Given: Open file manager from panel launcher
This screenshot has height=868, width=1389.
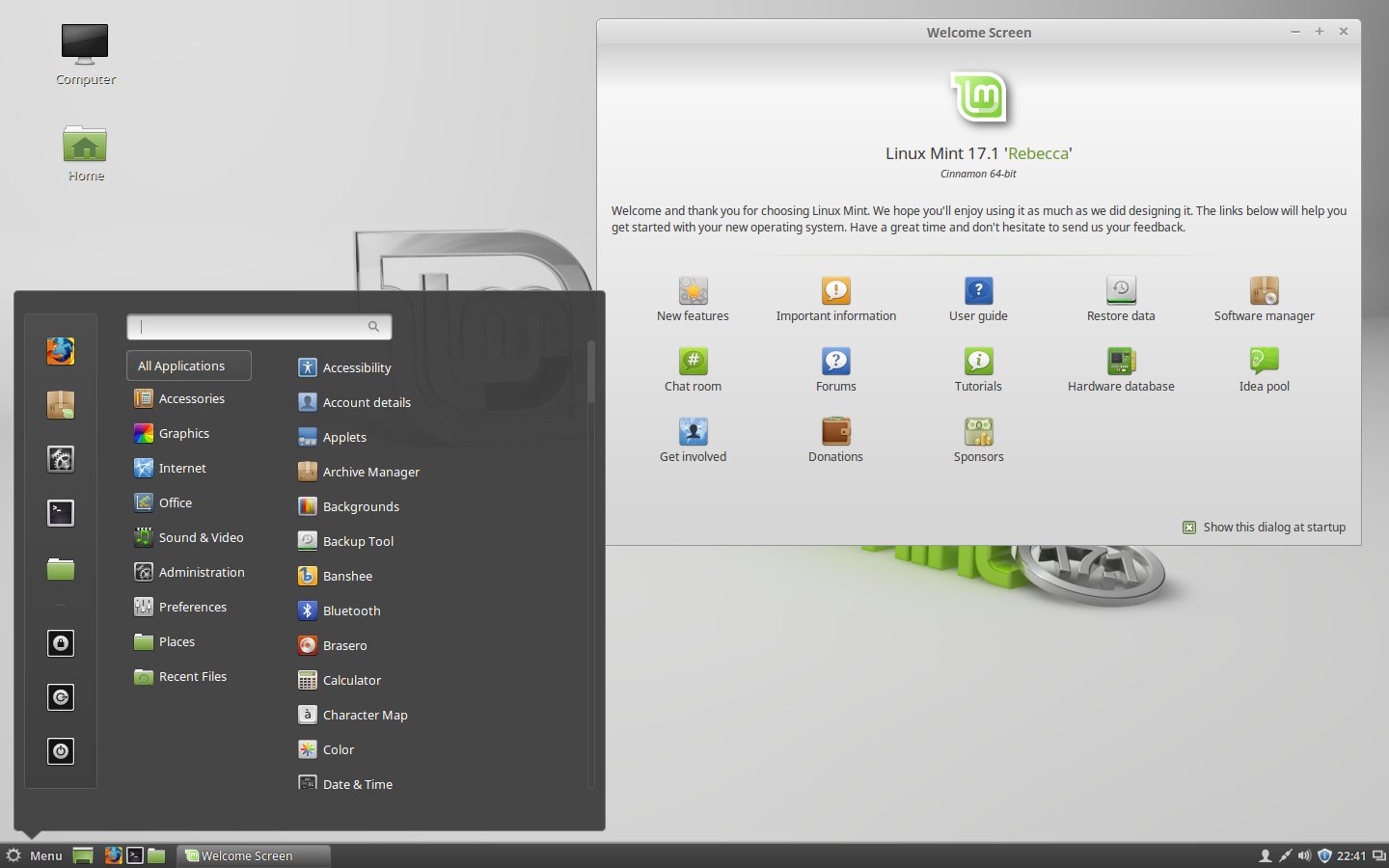Looking at the screenshot, I should click(156, 855).
